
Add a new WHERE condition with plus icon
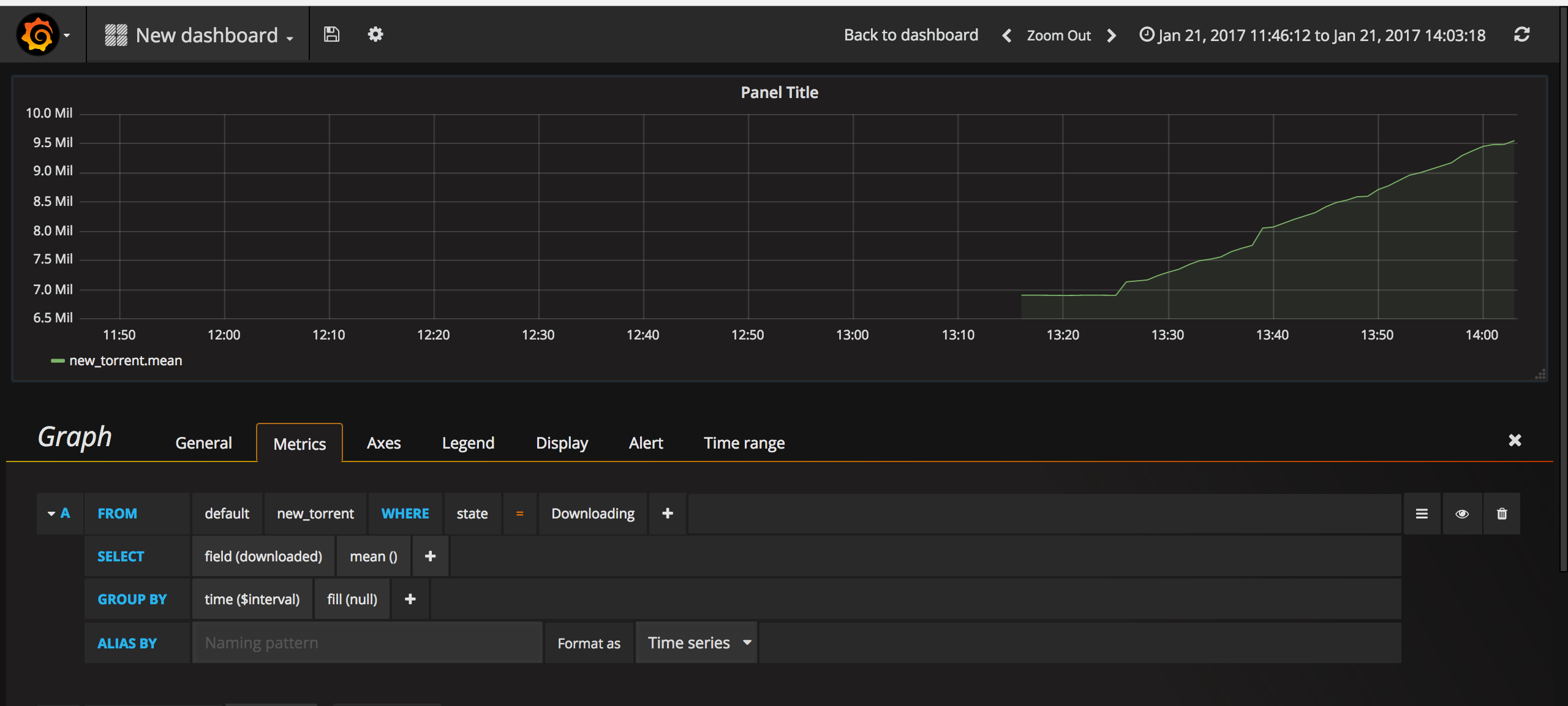point(668,514)
